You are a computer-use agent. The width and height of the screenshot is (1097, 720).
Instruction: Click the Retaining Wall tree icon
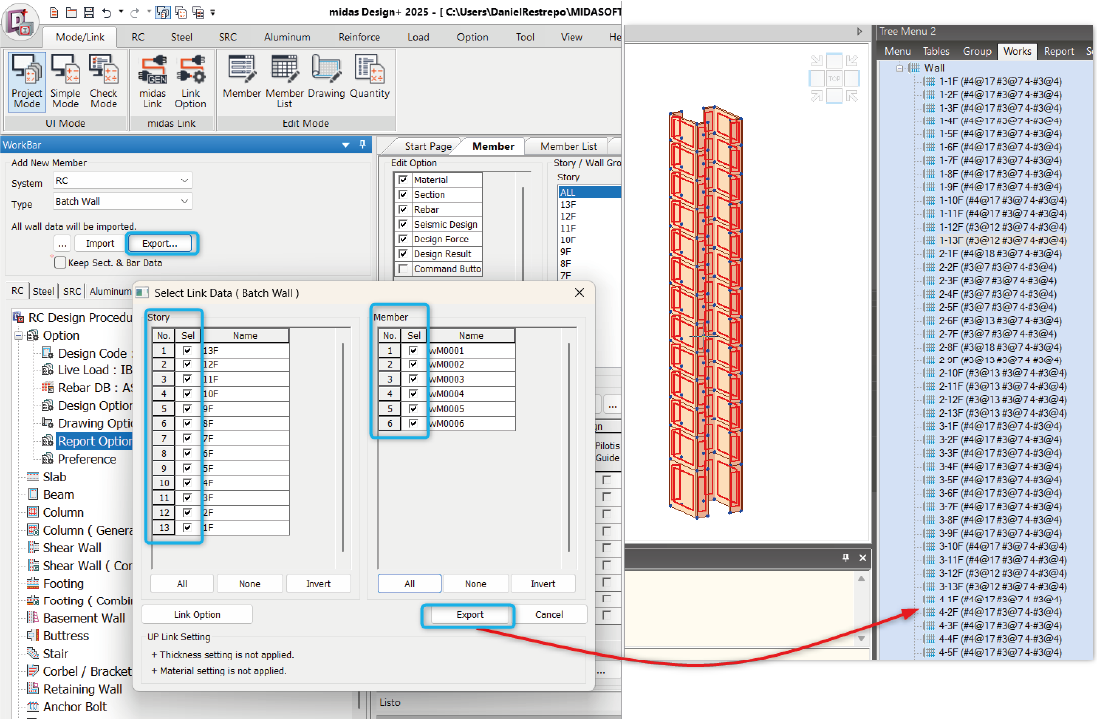tap(32, 689)
